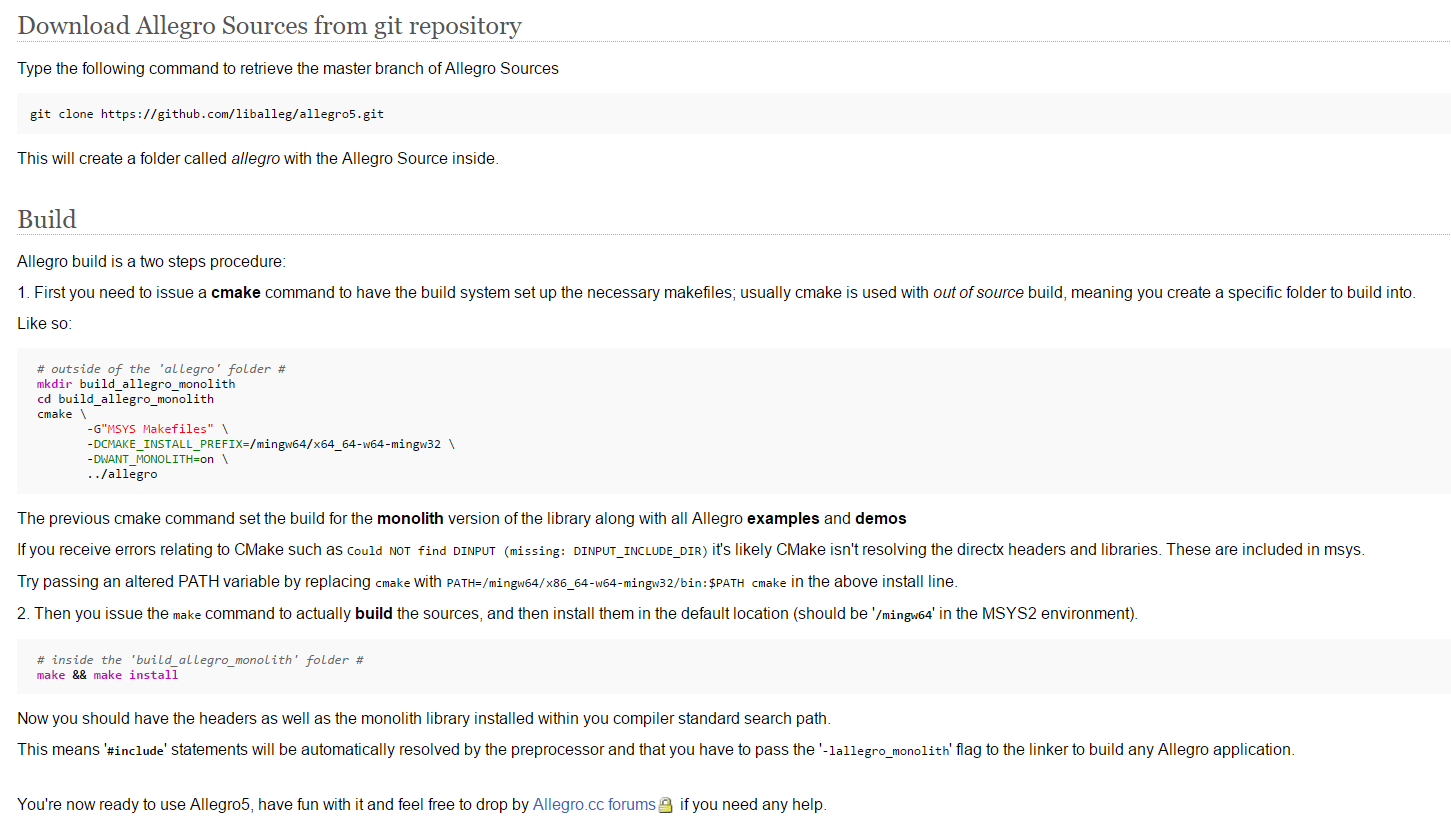Click the git clone command line

(207, 114)
